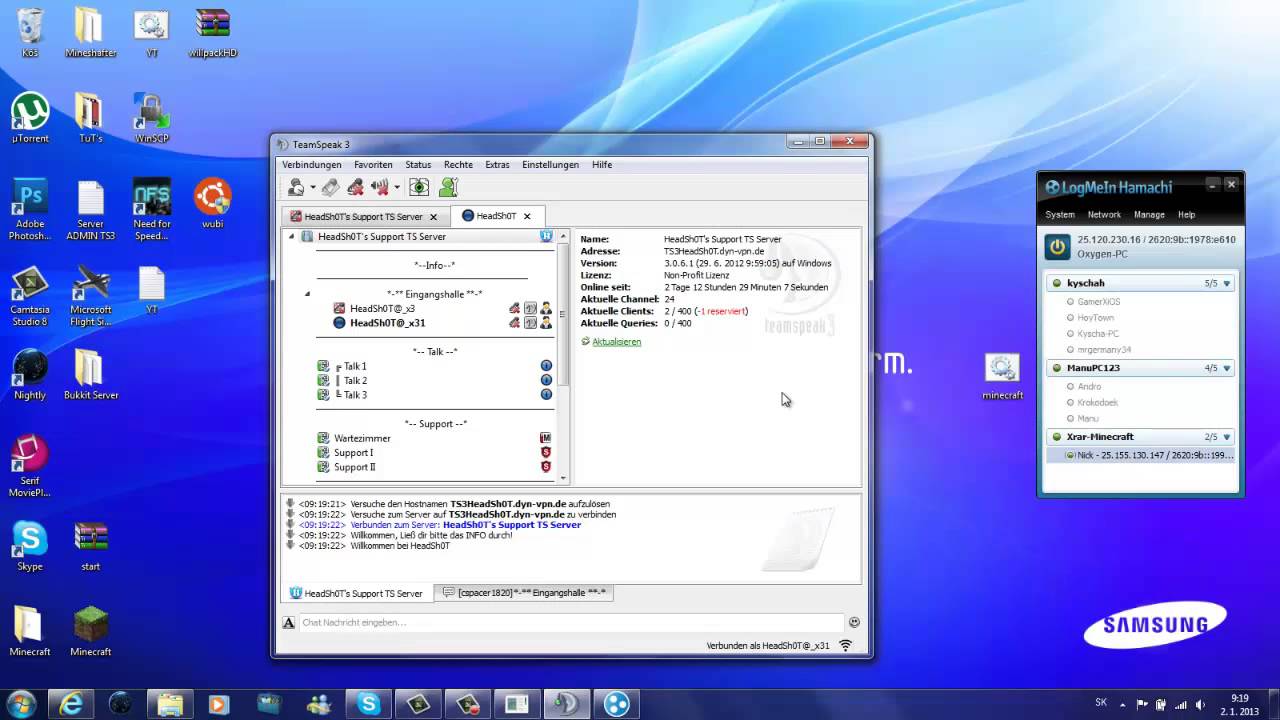
Task: Close the HeadSh0T server tab
Action: (x=527, y=216)
